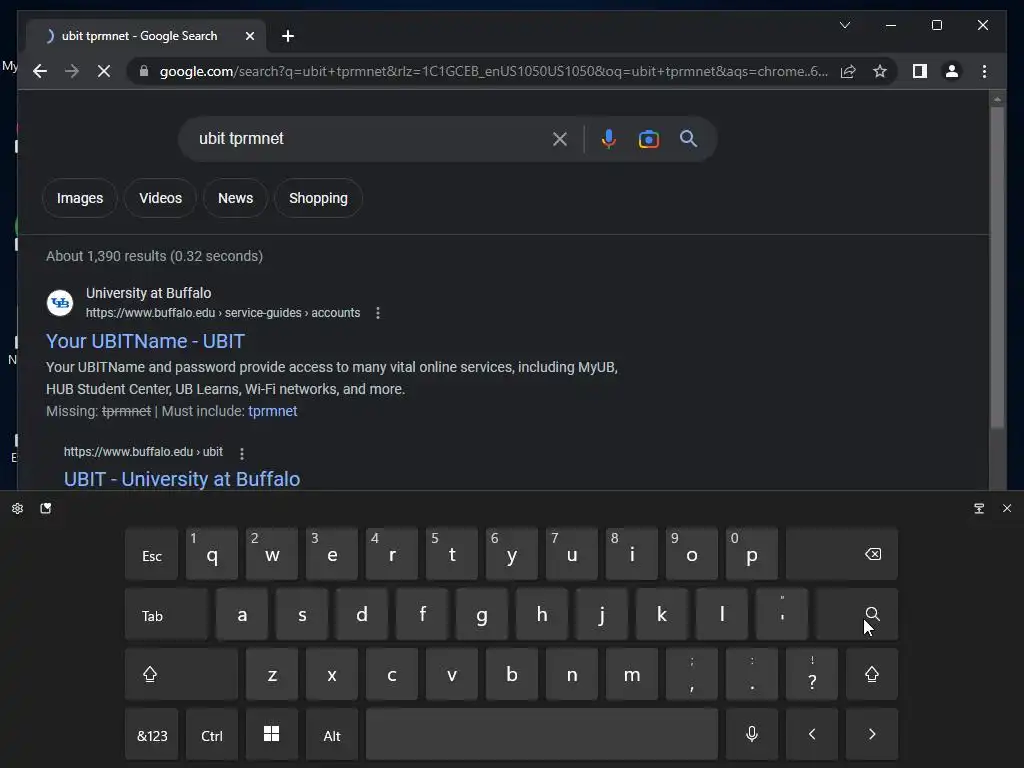The image size is (1024, 768).
Task: View site security lock info
Action: pyautogui.click(x=144, y=71)
